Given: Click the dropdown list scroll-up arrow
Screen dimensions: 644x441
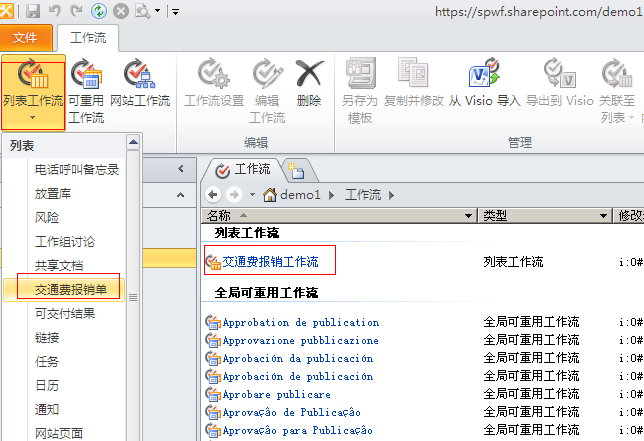Looking at the screenshot, I should pos(133,142).
